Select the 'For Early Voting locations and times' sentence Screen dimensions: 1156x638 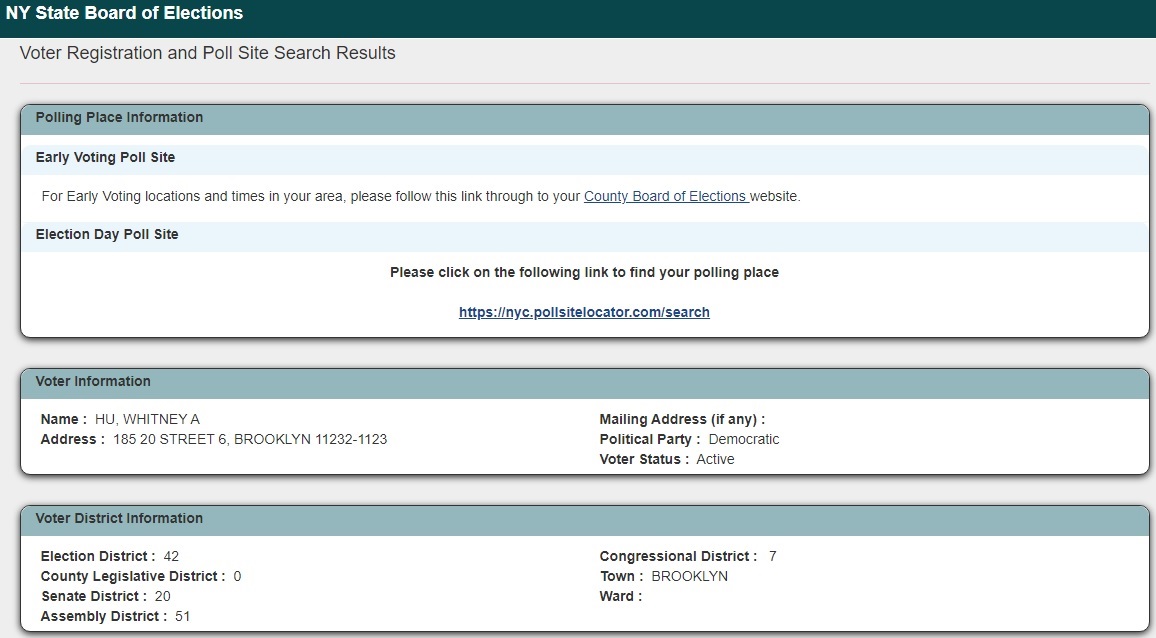coord(421,196)
